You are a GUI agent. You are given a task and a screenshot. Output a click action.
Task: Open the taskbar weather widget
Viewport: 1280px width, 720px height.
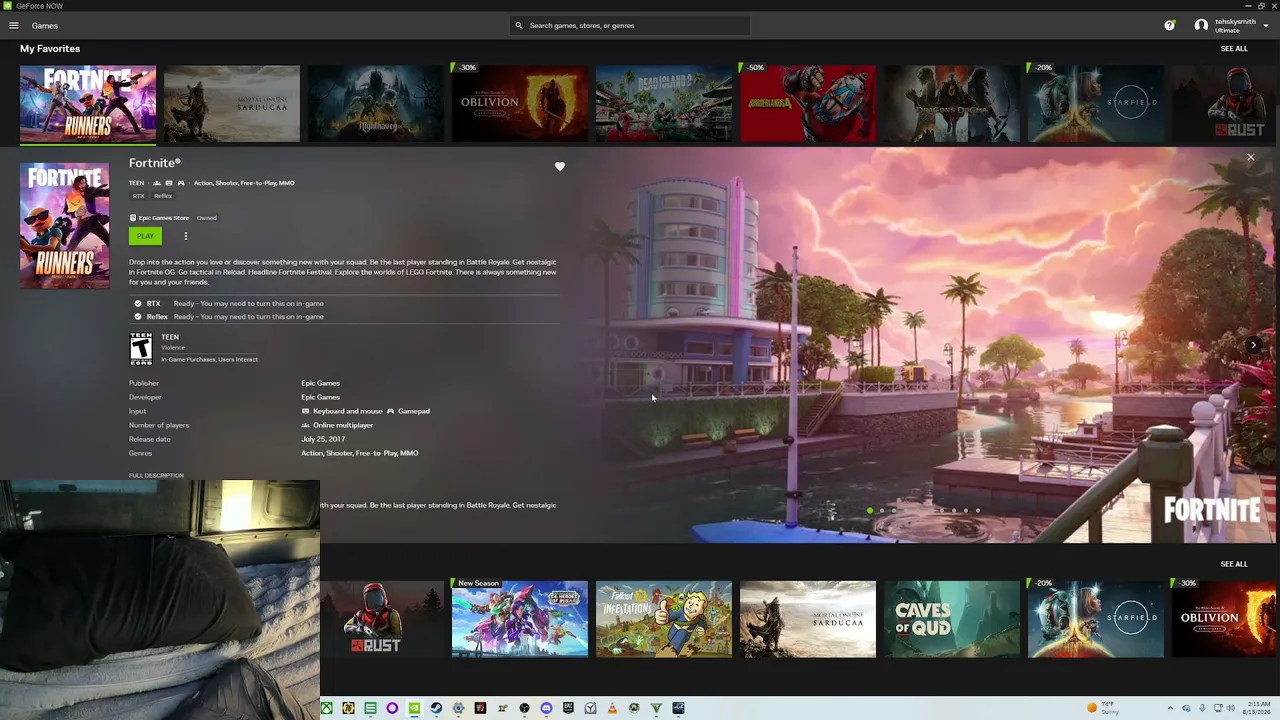coord(1105,708)
